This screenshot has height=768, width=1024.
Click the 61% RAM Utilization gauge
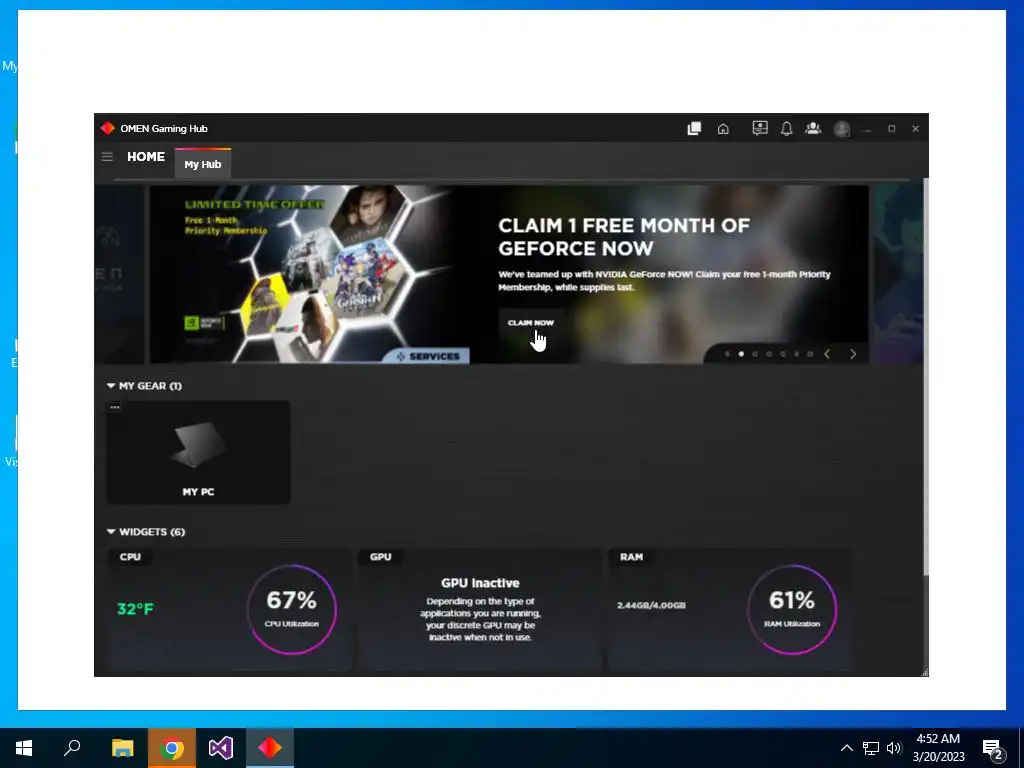(x=792, y=609)
